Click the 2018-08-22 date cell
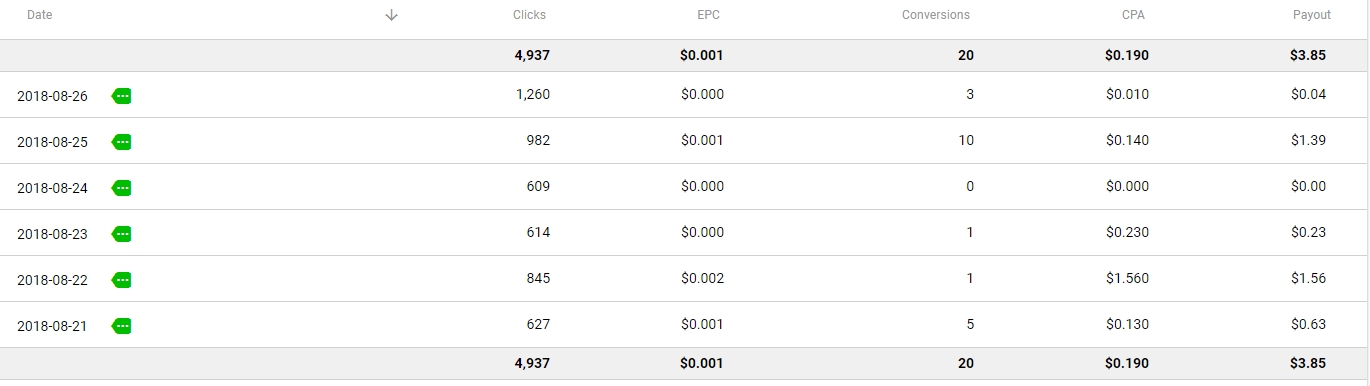The width and height of the screenshot is (1370, 386). click(x=52, y=280)
